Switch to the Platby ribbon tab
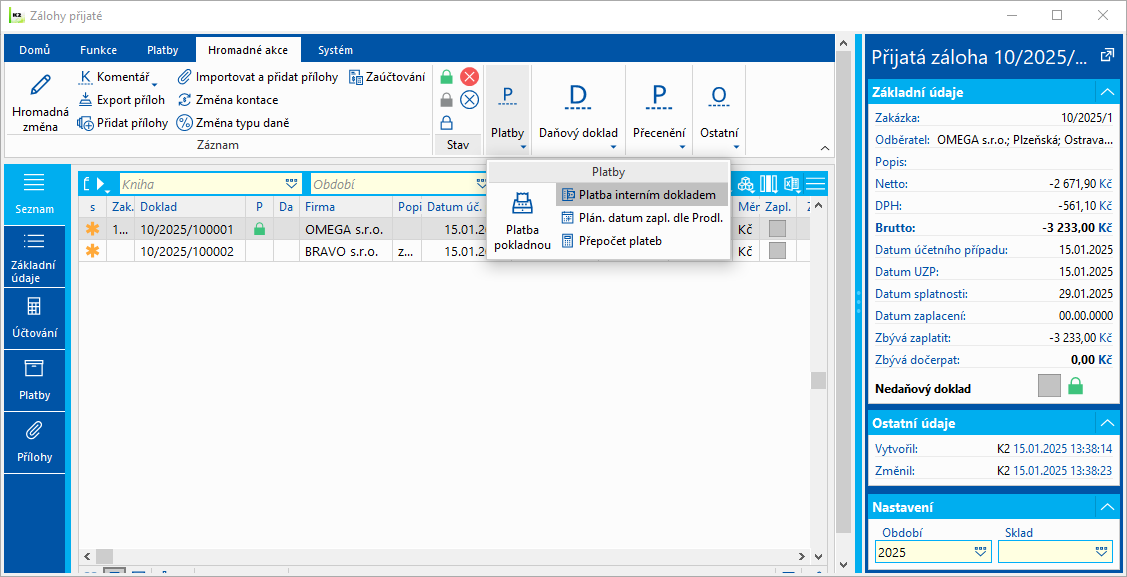The width and height of the screenshot is (1127, 577). (162, 50)
